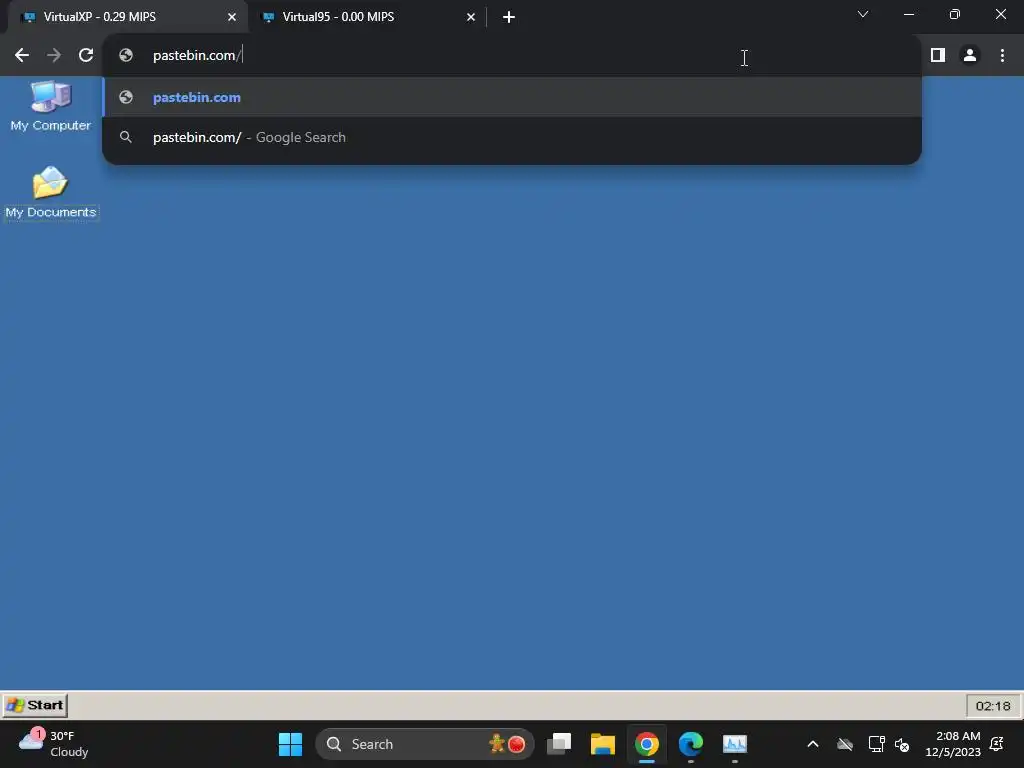This screenshot has height=768, width=1024.
Task: Click the muted volume tray icon
Action: click(x=902, y=744)
